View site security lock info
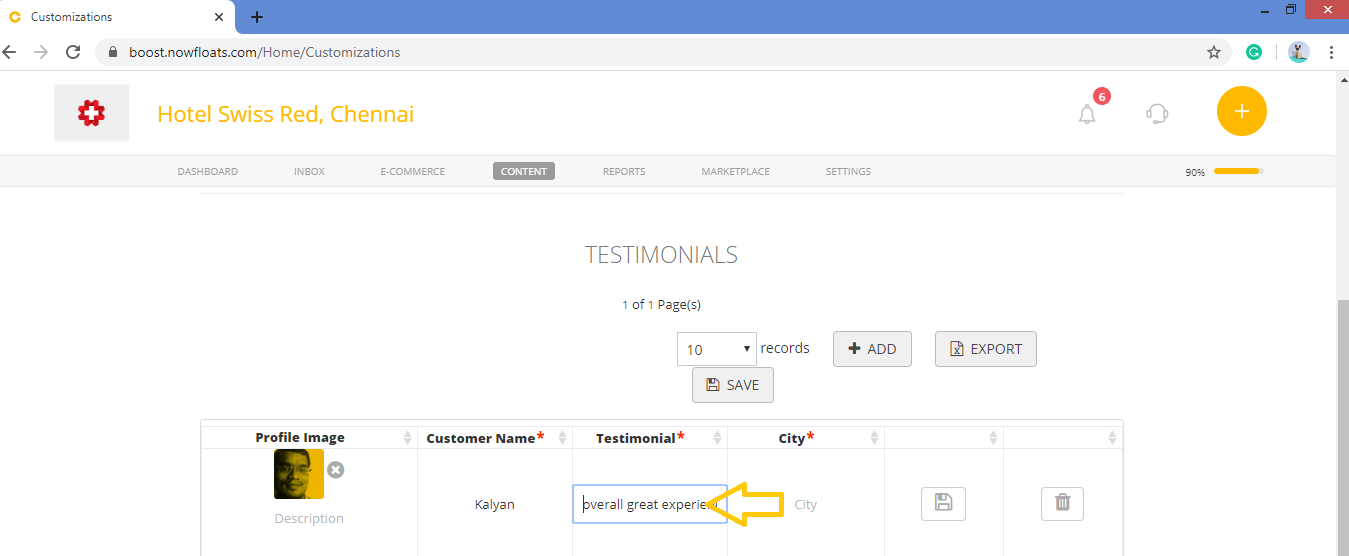The width and height of the screenshot is (1349, 556). click(x=112, y=52)
